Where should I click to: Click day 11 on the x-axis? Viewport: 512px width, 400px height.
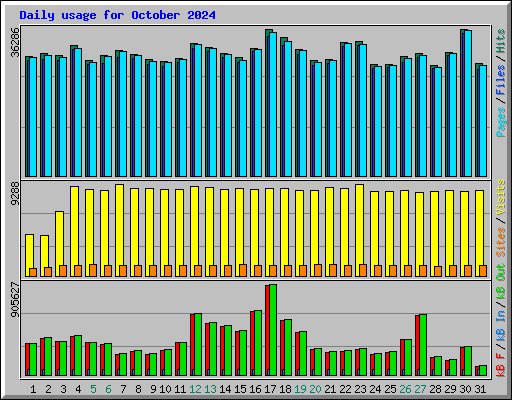180,389
